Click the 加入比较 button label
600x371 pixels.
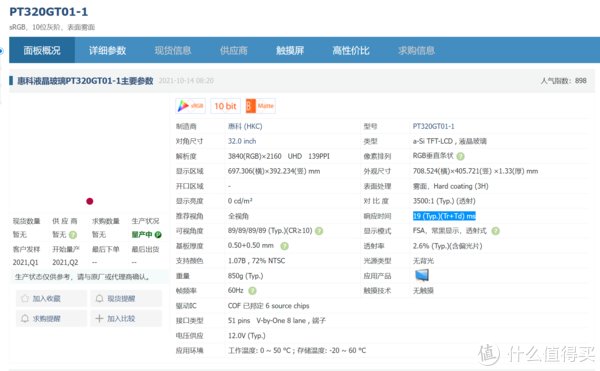[121, 318]
